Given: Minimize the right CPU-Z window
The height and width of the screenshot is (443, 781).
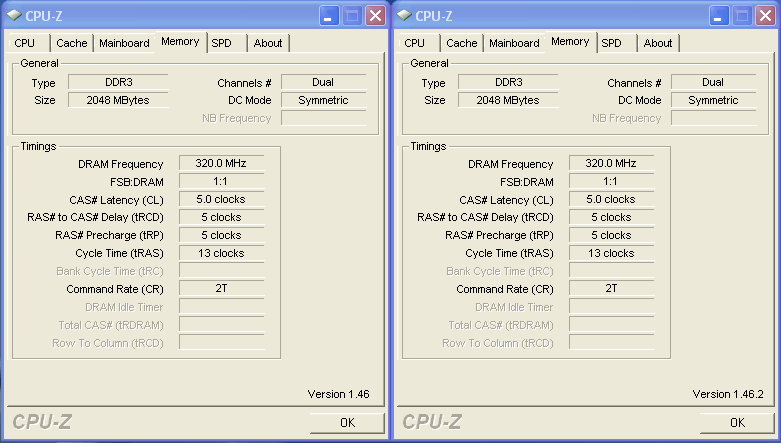Looking at the screenshot, I should click(718, 16).
